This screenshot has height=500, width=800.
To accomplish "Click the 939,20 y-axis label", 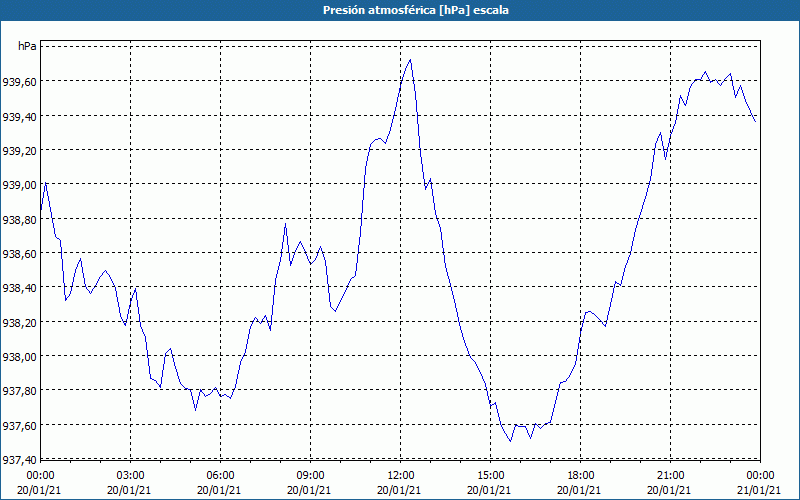I will 19,150.
